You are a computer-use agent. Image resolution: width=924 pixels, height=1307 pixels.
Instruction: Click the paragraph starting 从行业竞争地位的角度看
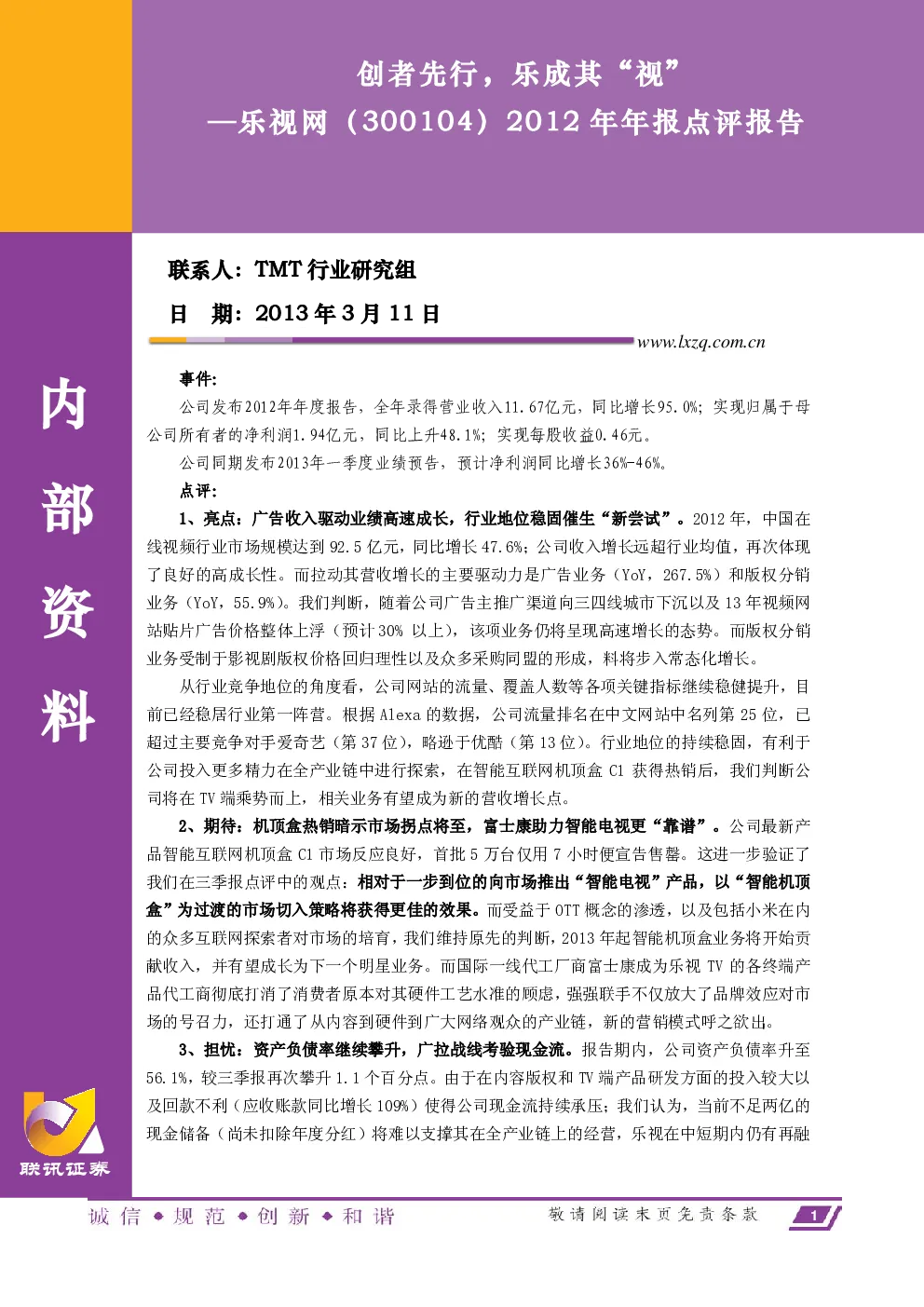pyautogui.click(x=479, y=742)
